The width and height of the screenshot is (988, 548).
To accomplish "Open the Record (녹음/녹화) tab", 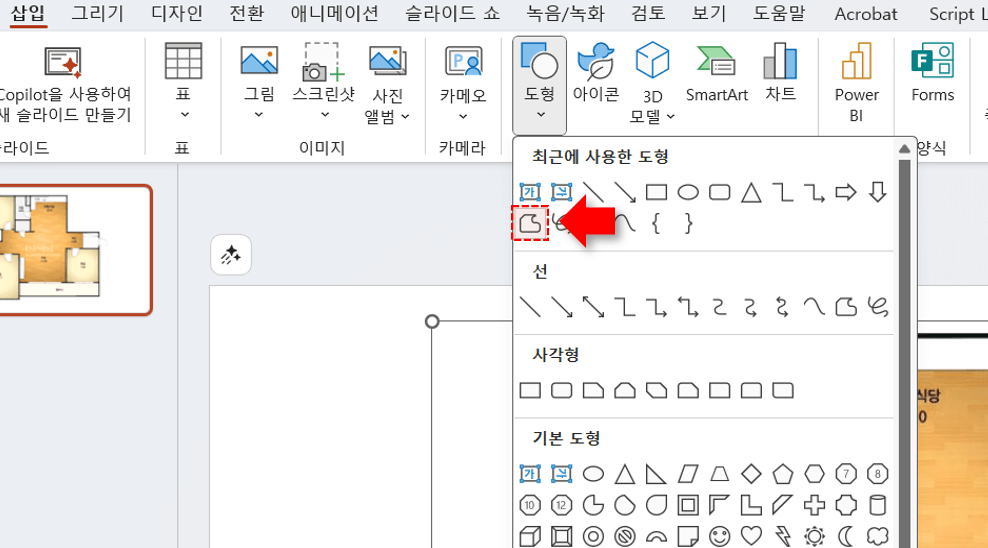I will (565, 13).
